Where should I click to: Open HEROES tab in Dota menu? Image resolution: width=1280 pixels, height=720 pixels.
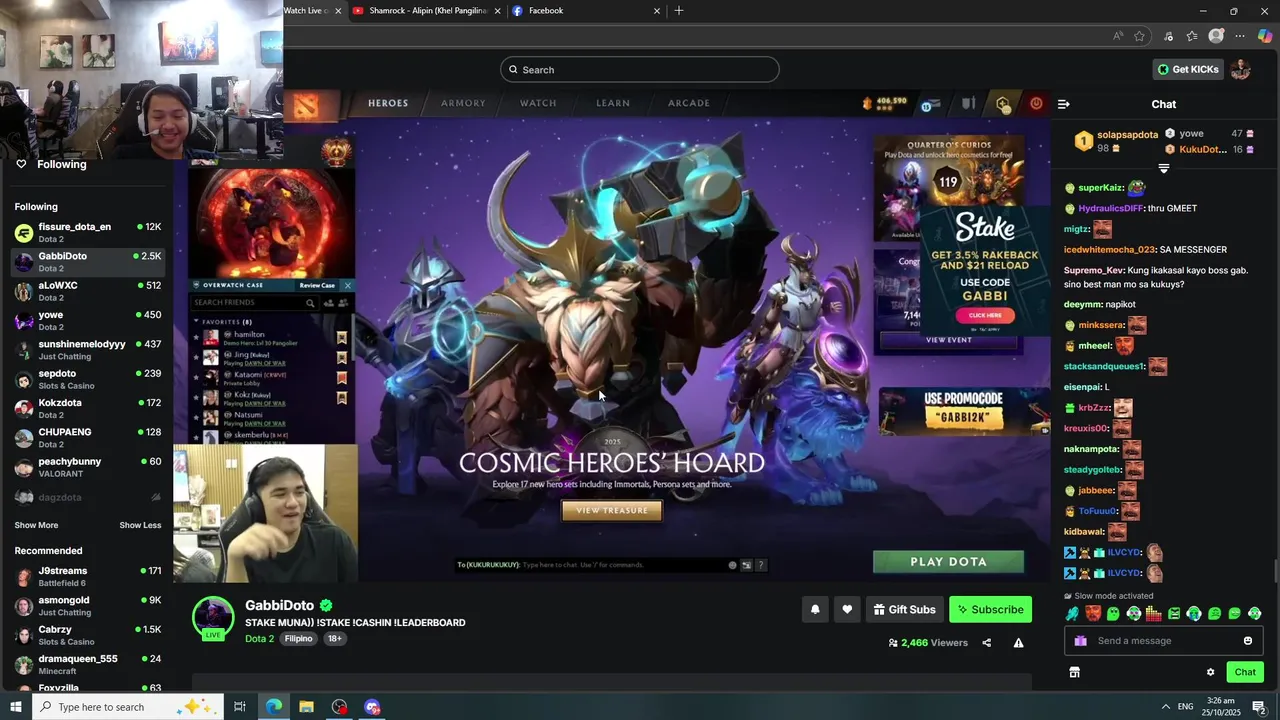[x=388, y=103]
